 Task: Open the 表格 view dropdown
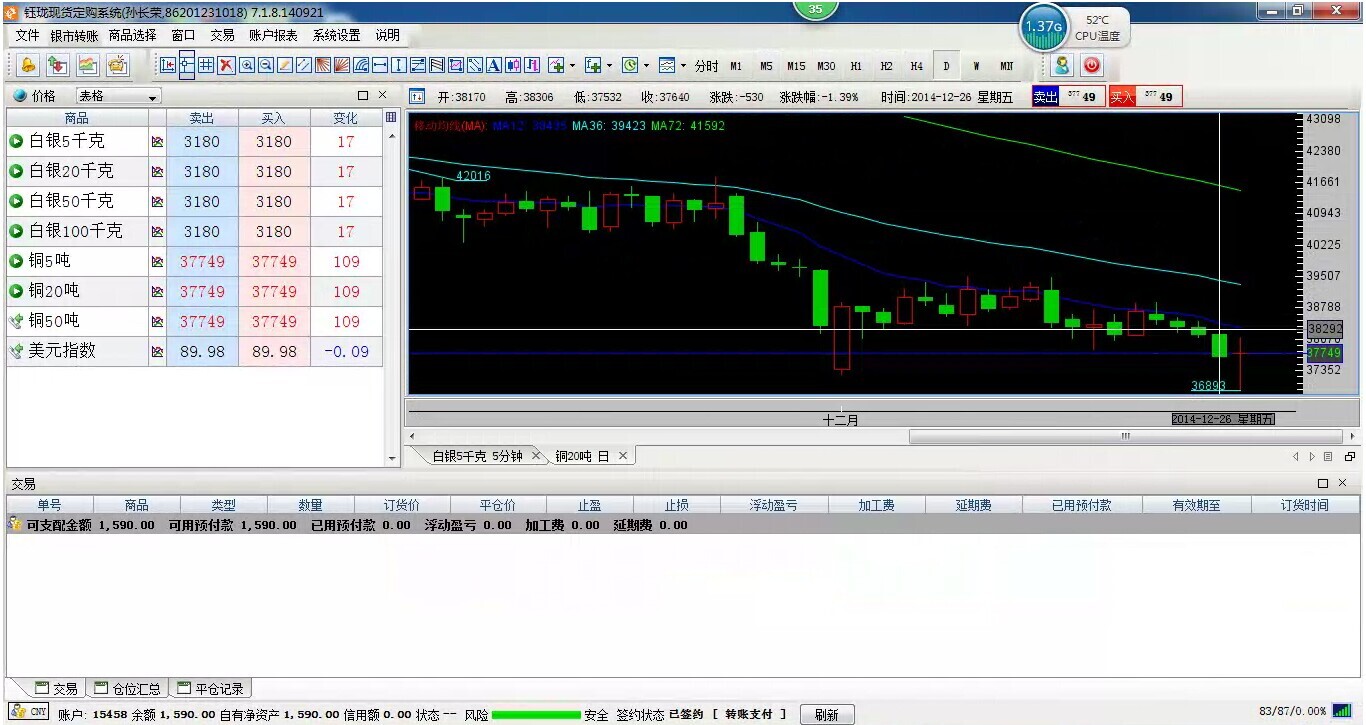coord(118,96)
